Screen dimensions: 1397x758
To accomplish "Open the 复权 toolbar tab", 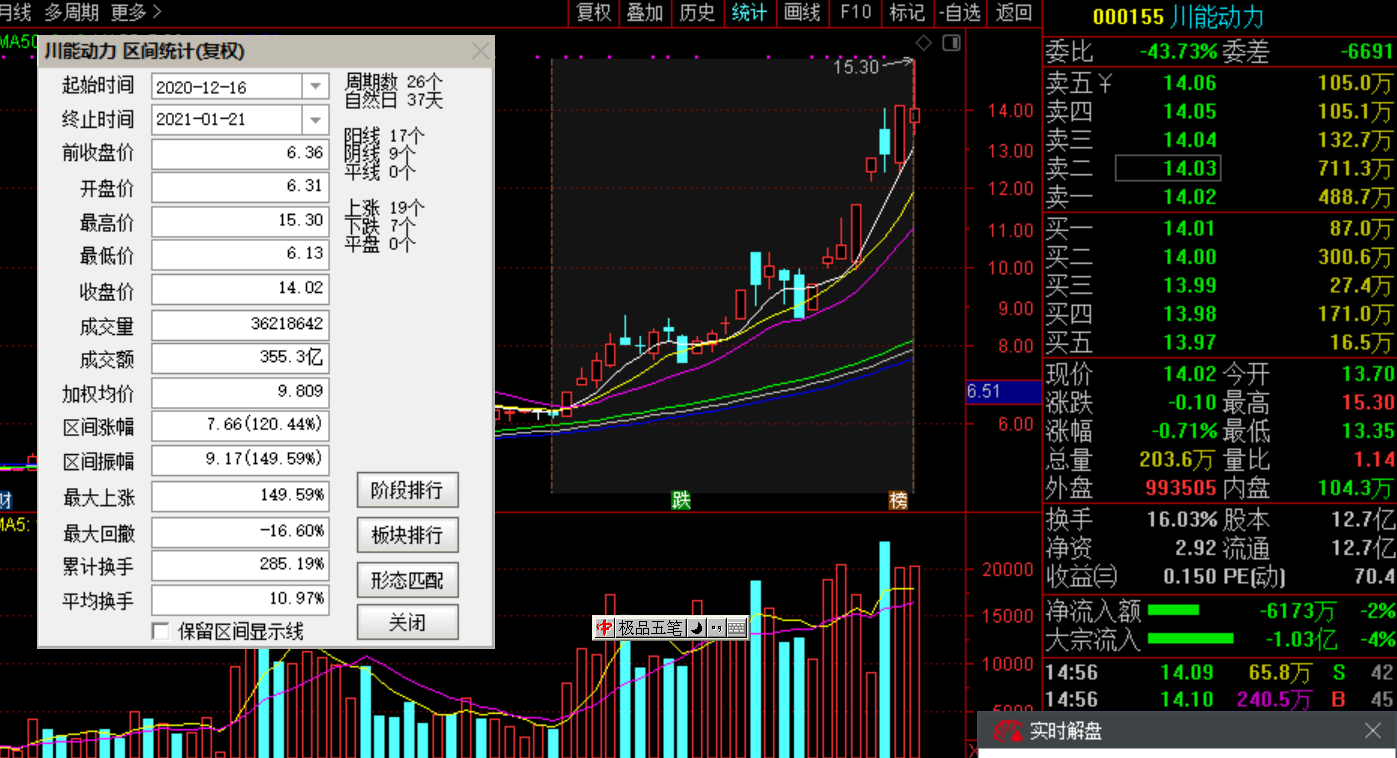I will click(x=594, y=12).
